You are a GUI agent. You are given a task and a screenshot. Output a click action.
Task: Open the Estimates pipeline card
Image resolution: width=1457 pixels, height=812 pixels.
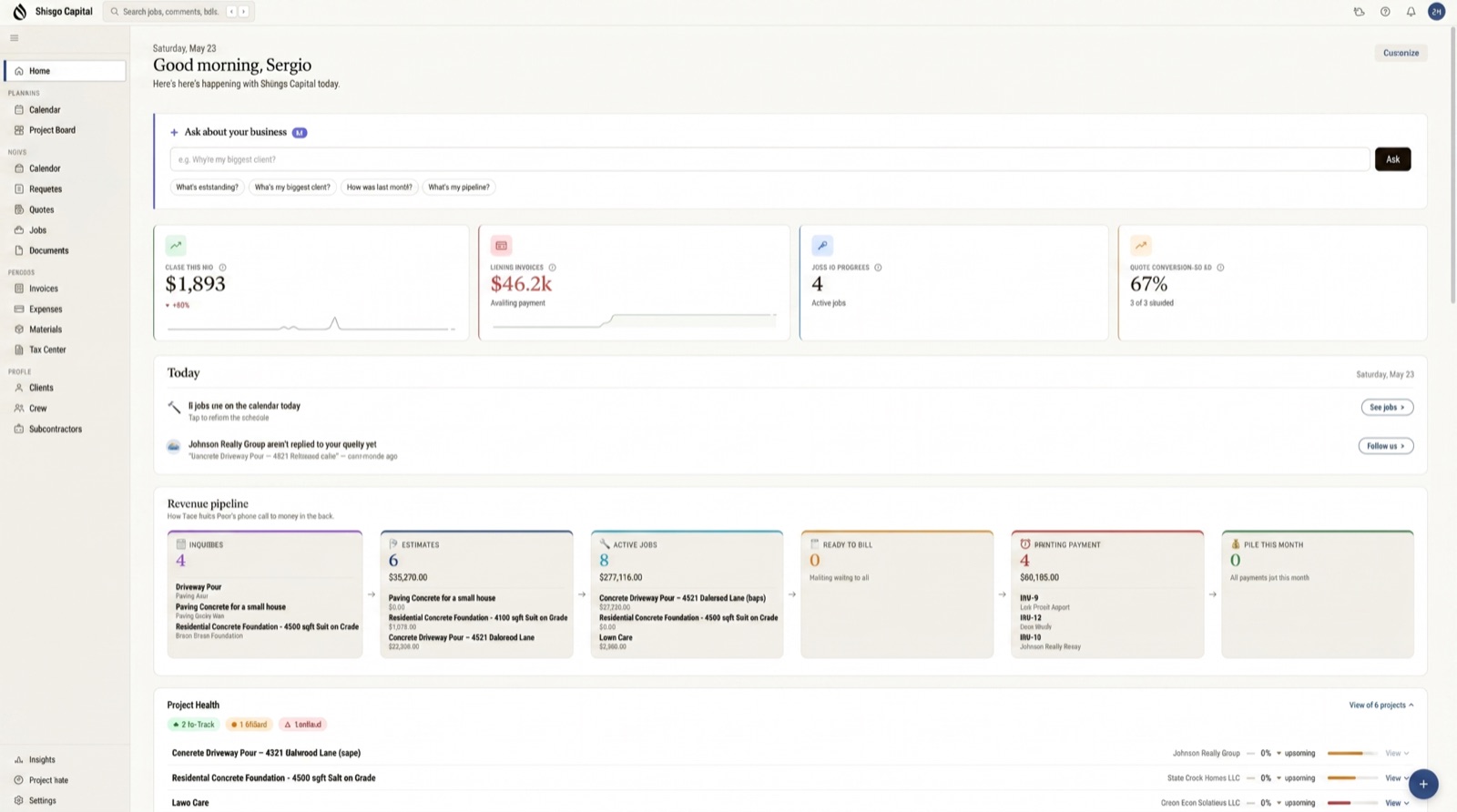476,594
